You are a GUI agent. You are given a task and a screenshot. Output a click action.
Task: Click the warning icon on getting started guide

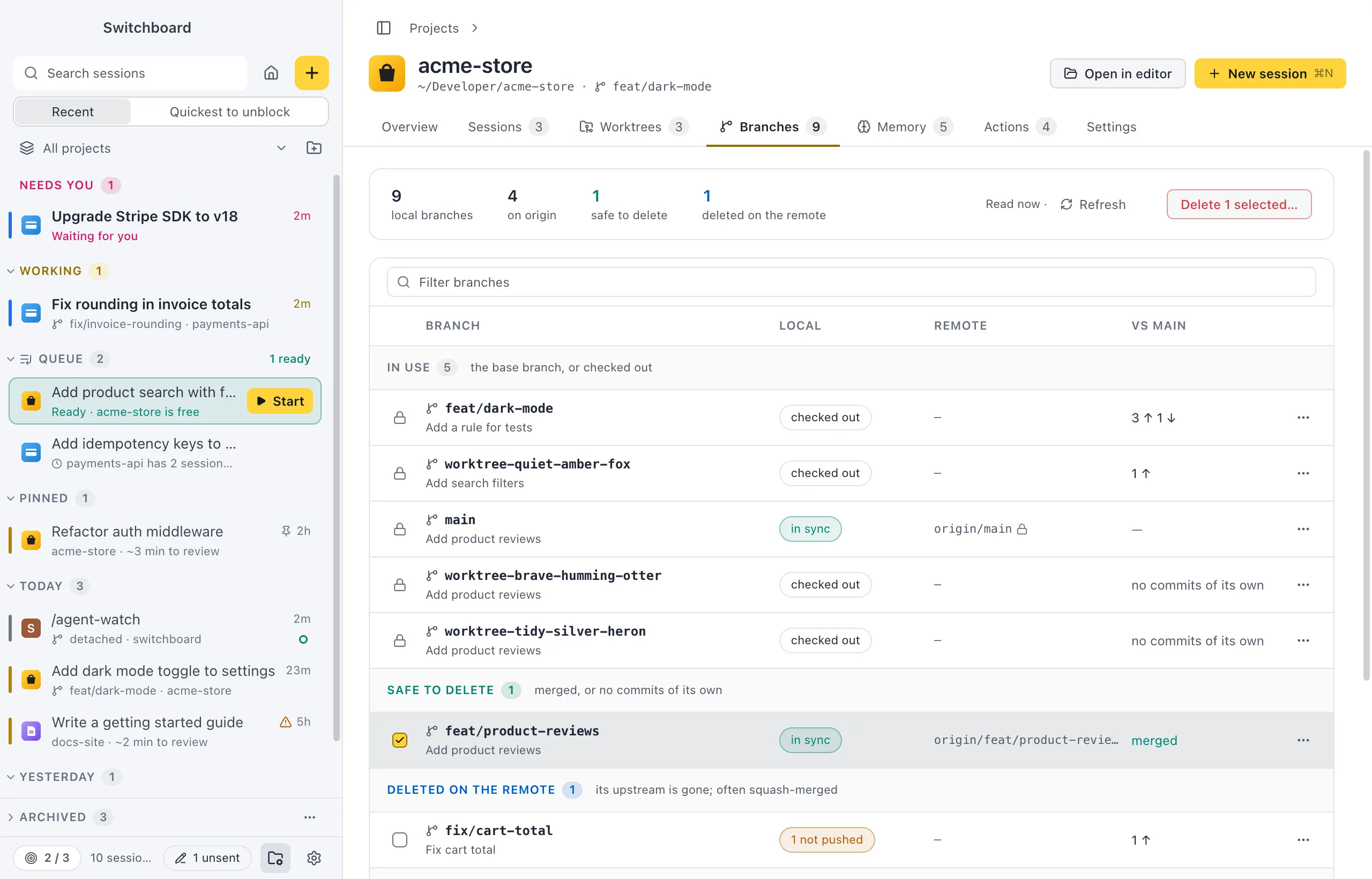coord(285,722)
